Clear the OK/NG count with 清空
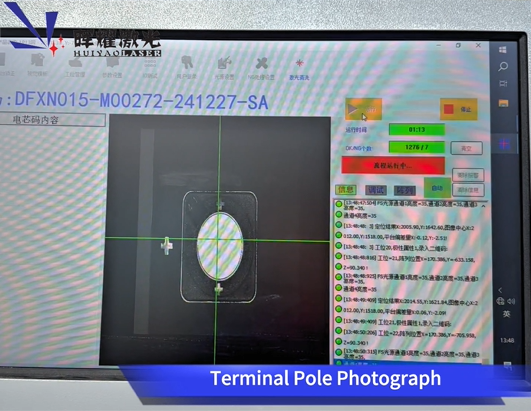 click(466, 148)
